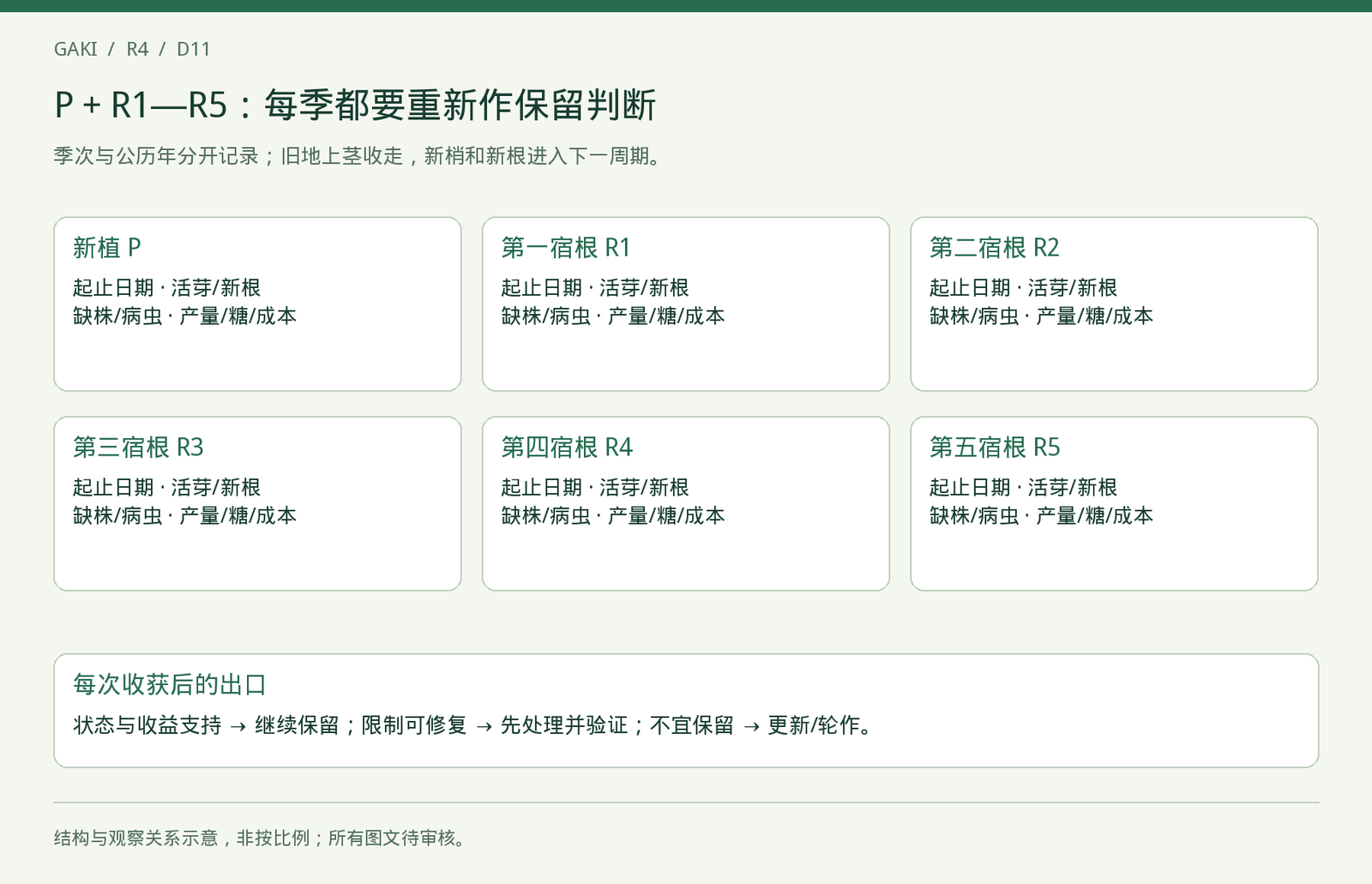The height and width of the screenshot is (884, 1372).
Task: Click the R4 breadcrumb item
Action: 137,49
